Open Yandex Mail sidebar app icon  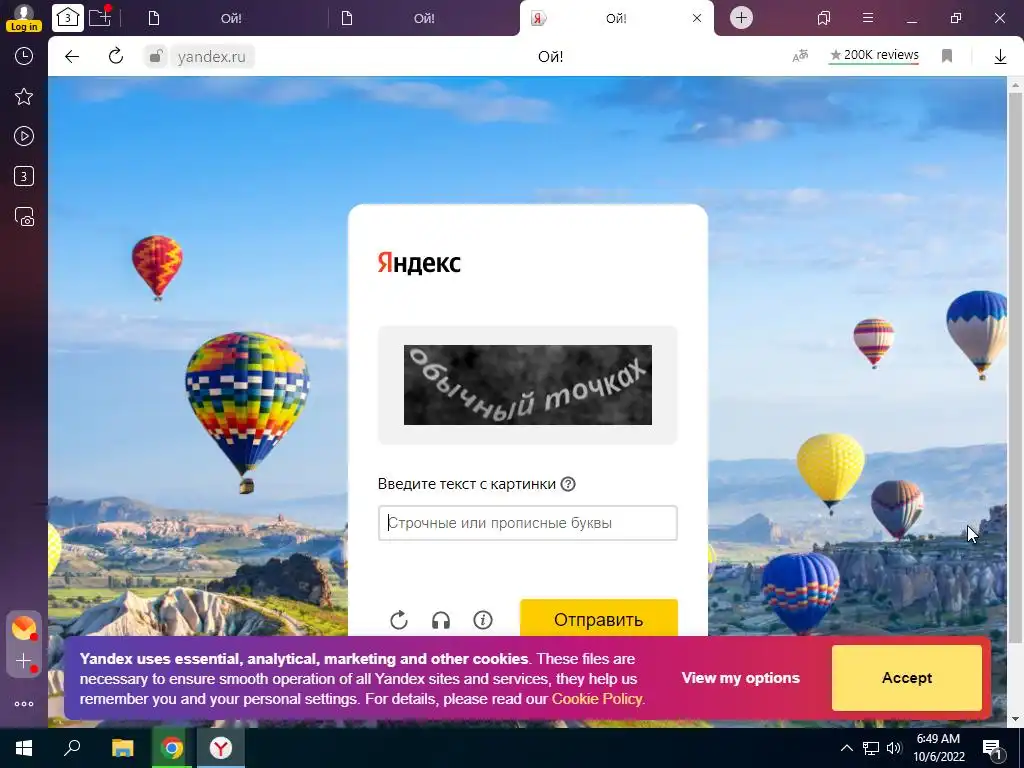[x=24, y=628]
